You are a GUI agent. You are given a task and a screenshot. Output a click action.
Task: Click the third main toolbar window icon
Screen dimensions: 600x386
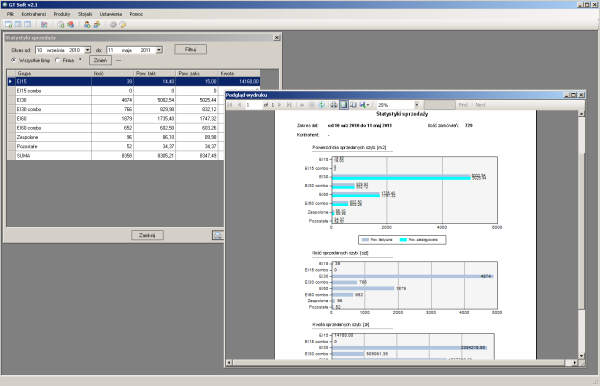tap(28, 24)
